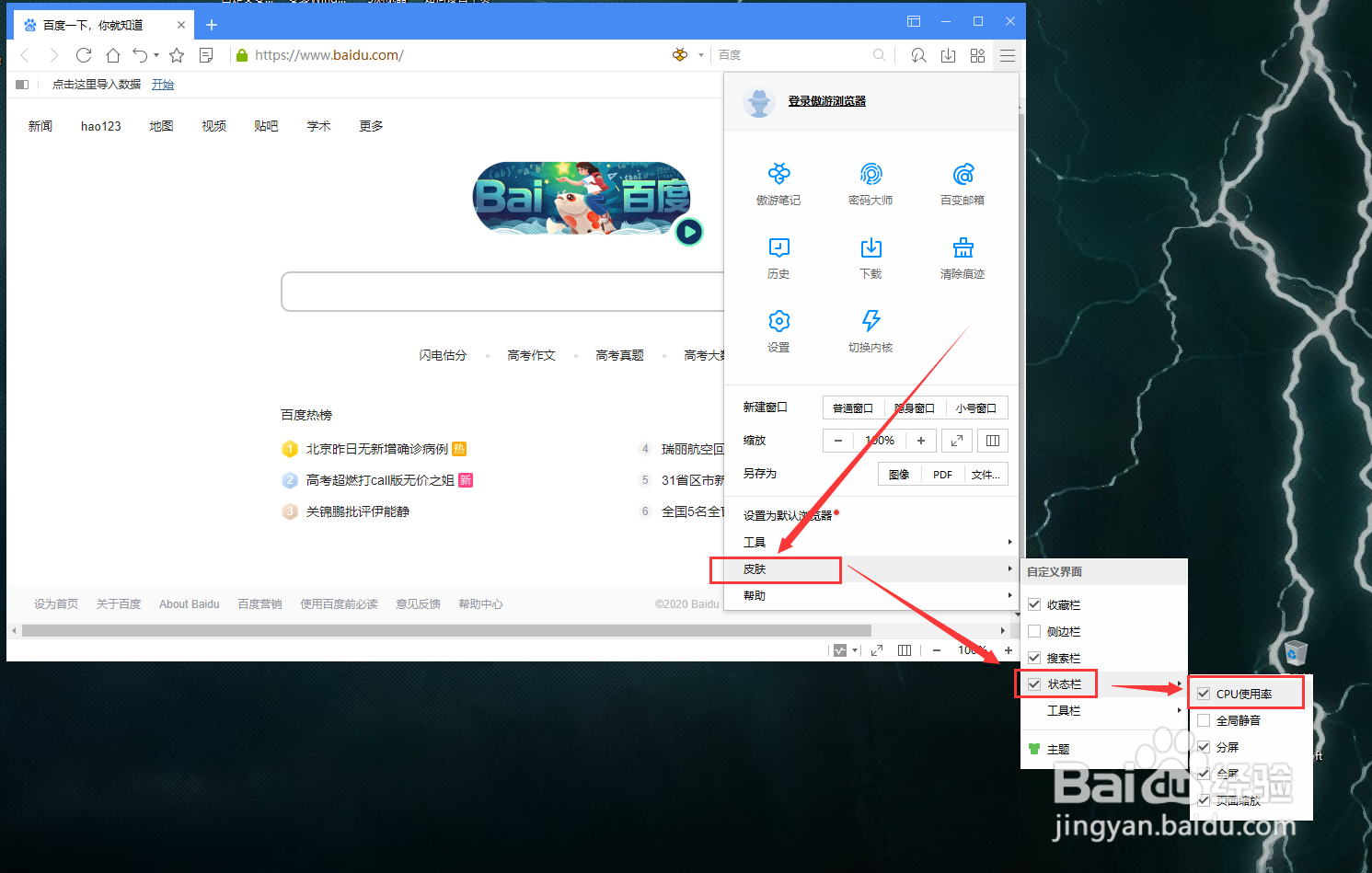Open 新闻 link on Baidu page

coord(40,126)
